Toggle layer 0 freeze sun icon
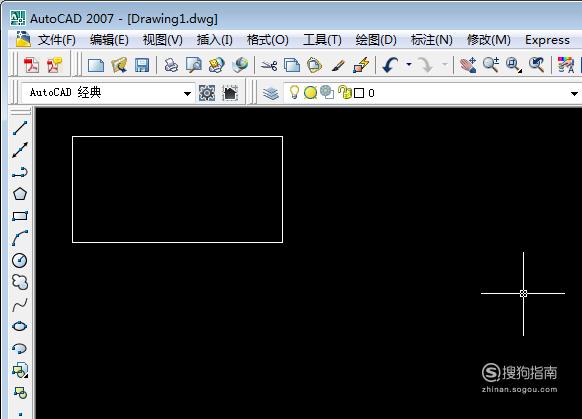Screen dimensions: 582x419 click(310, 93)
